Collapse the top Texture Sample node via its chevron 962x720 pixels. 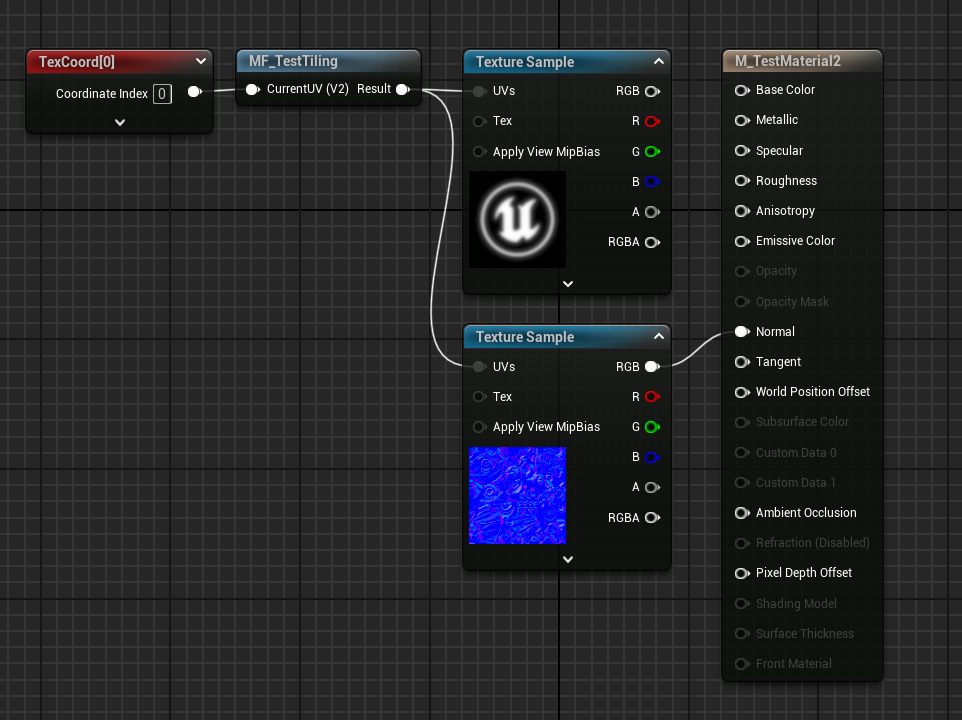point(659,61)
